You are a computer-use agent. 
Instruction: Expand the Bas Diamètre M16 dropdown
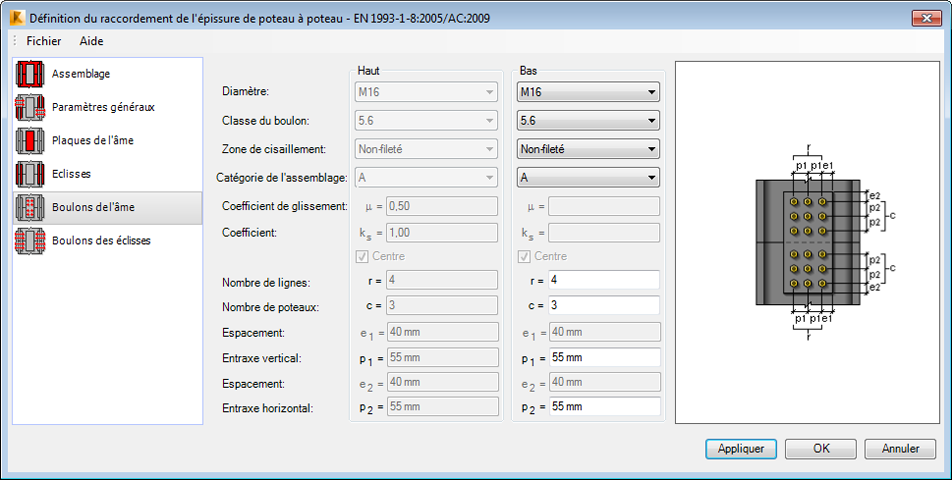(588, 93)
